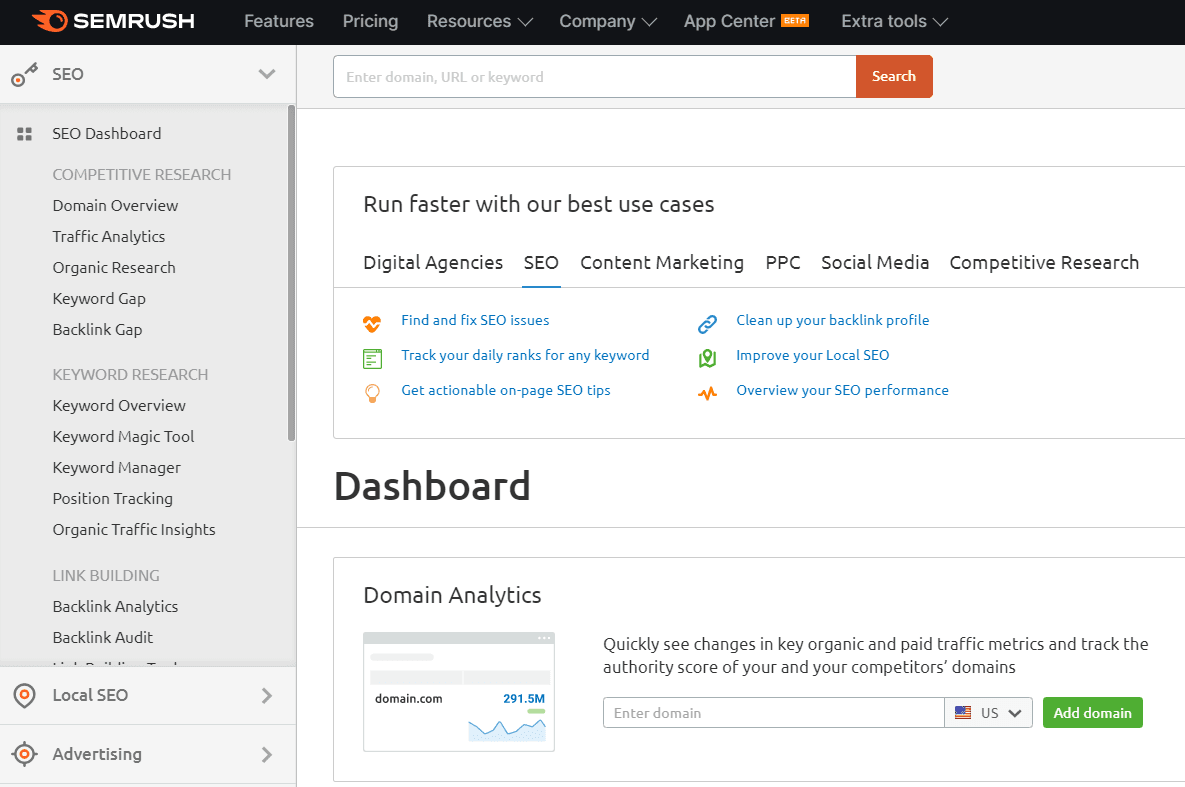Click the SEO Dashboard grid icon

point(24,134)
